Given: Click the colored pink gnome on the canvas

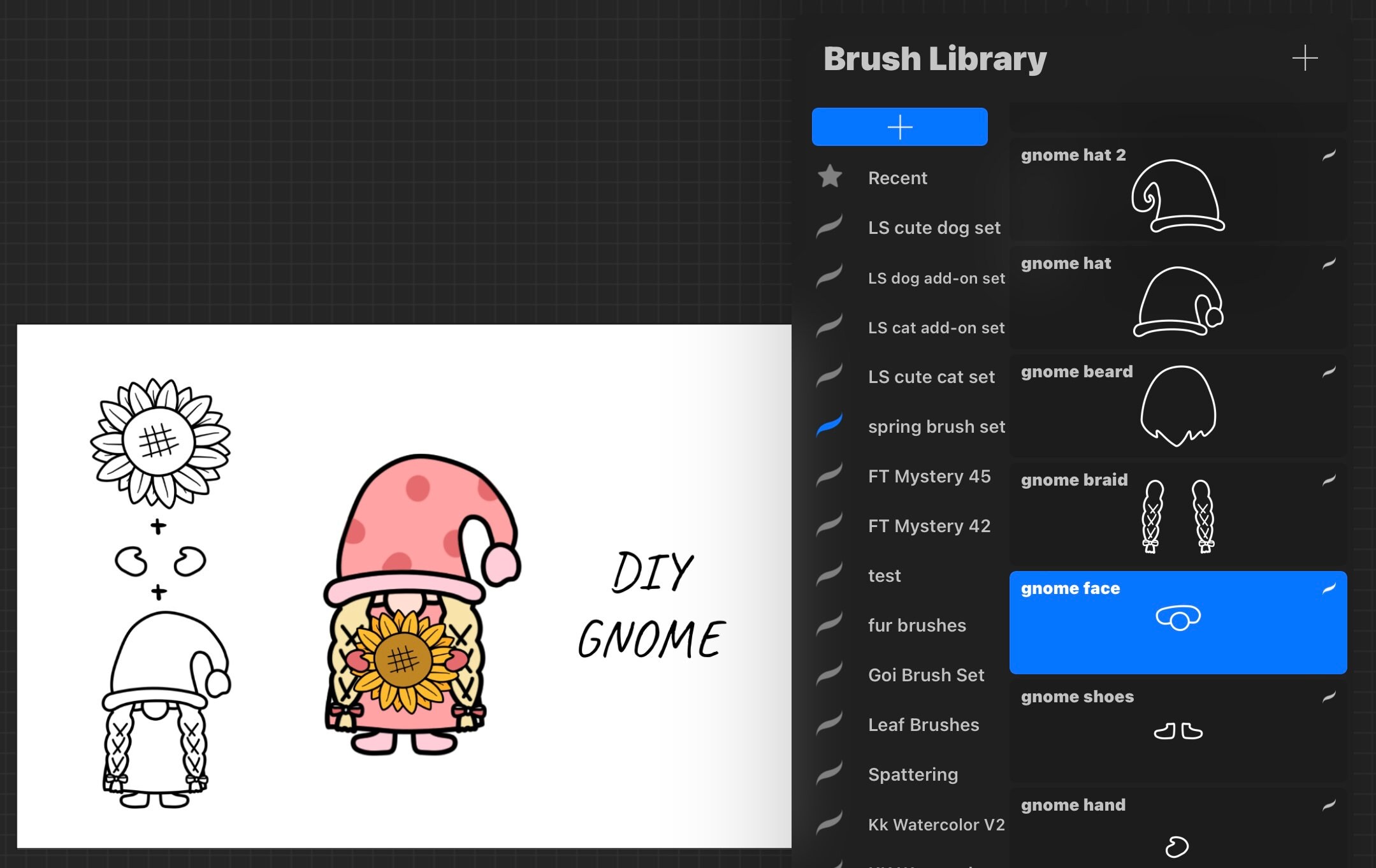Looking at the screenshot, I should (423, 604).
